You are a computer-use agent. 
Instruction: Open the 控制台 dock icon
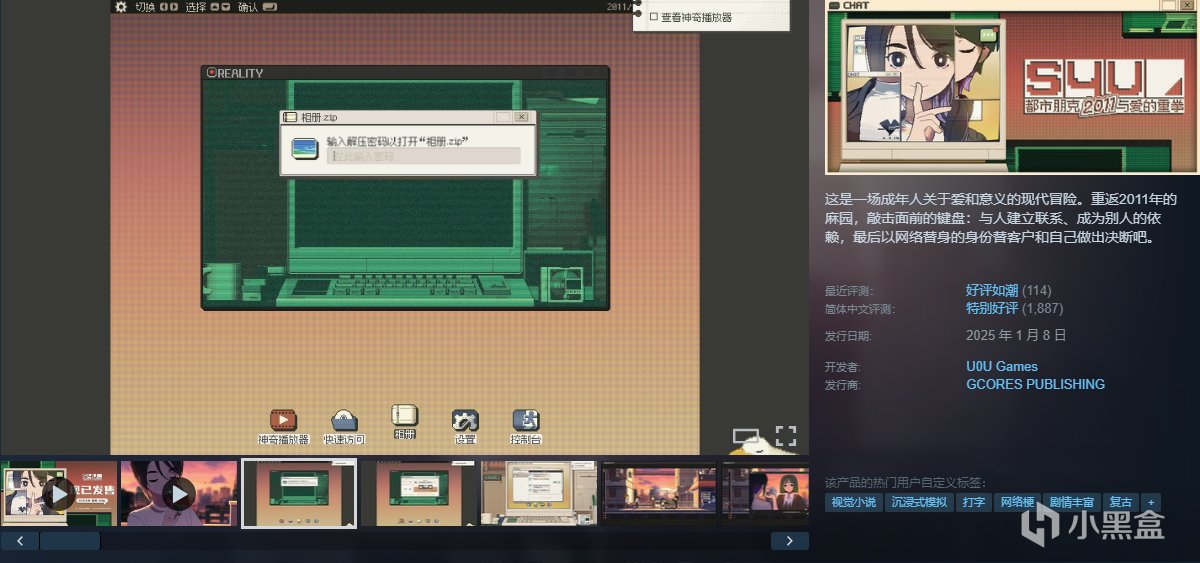[x=526, y=420]
